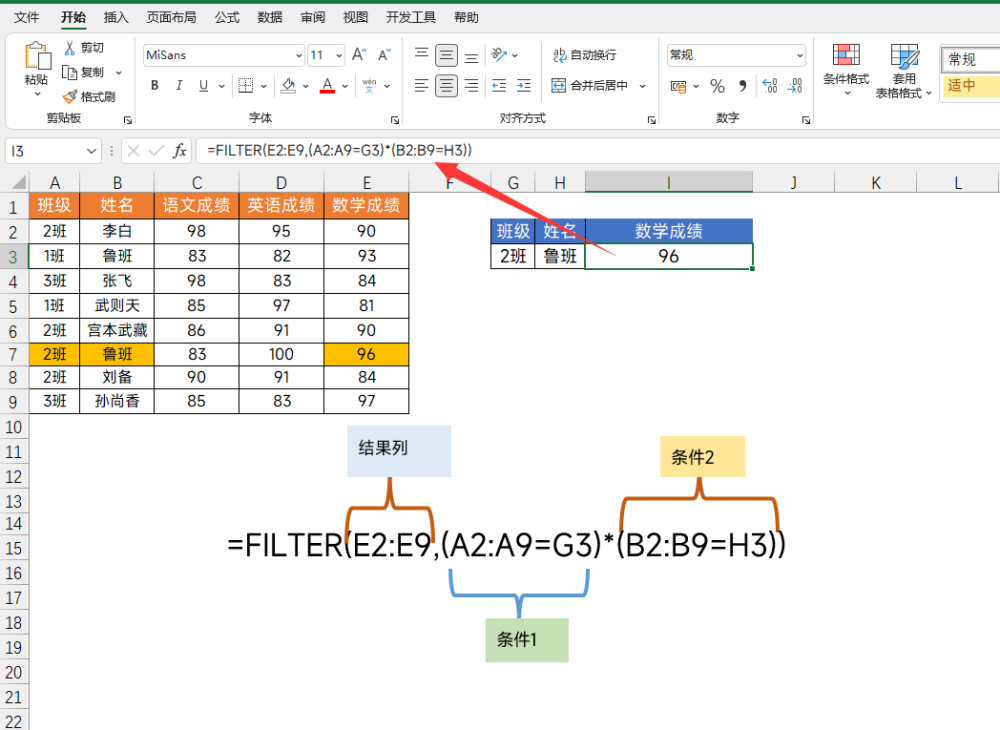Image resolution: width=1000 pixels, height=730 pixels.
Task: Click the Increase Indent icon
Action: tap(525, 86)
